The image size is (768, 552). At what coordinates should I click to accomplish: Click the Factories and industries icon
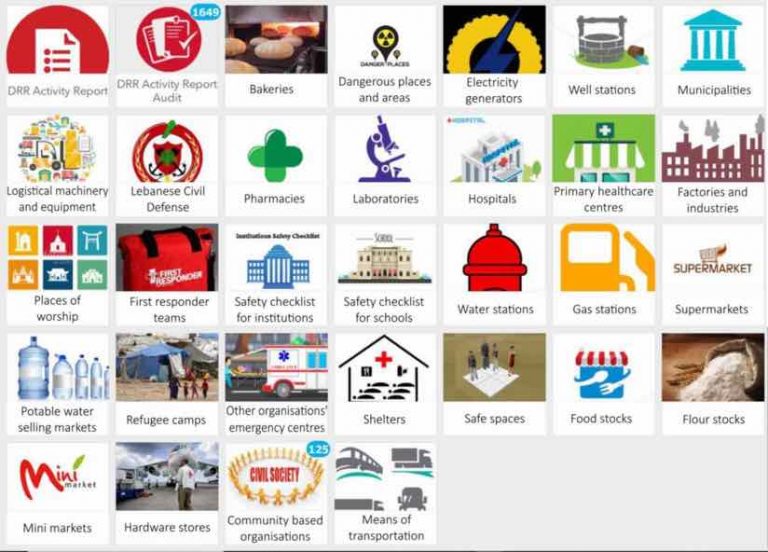[x=713, y=149]
